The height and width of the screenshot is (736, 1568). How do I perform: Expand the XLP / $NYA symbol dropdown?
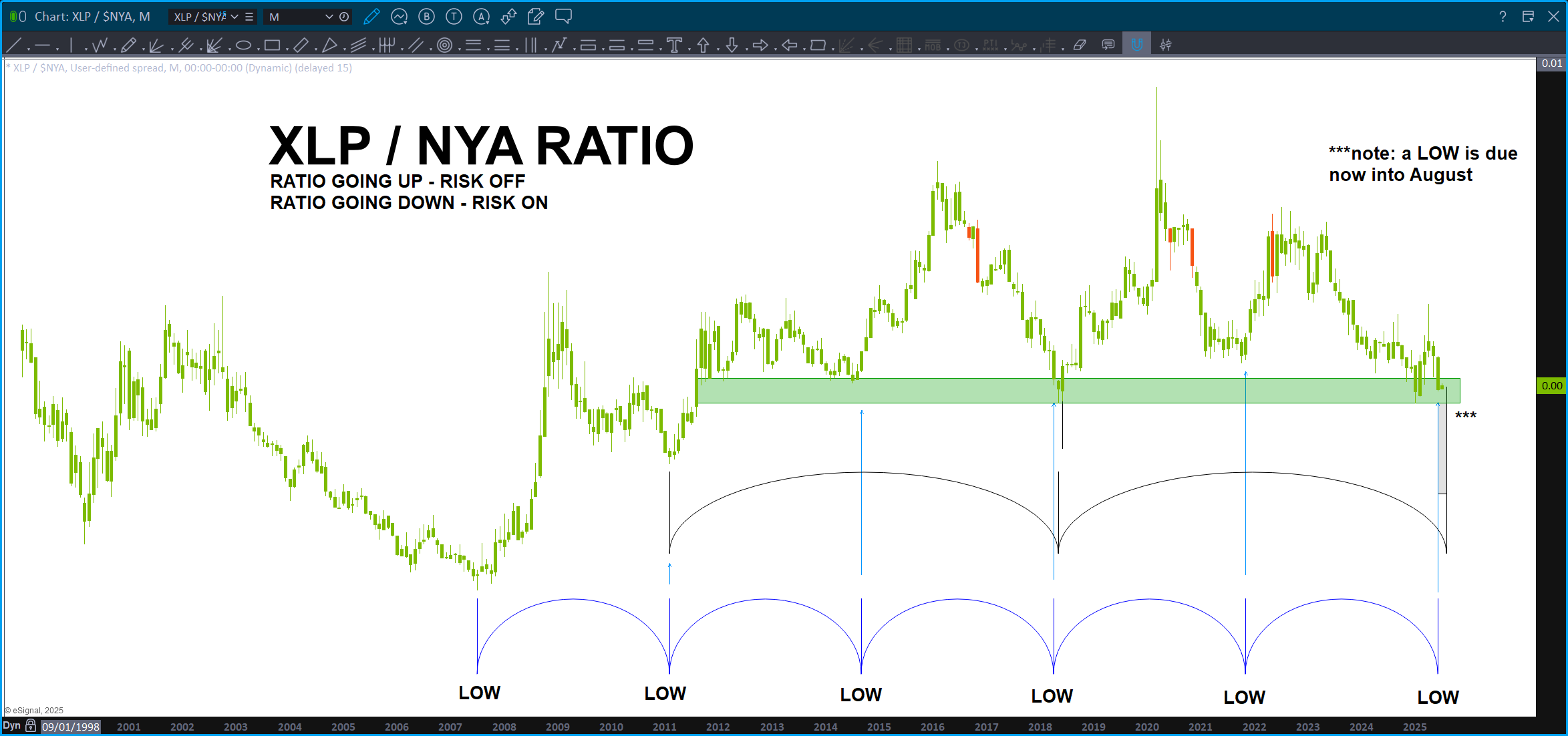tap(234, 17)
